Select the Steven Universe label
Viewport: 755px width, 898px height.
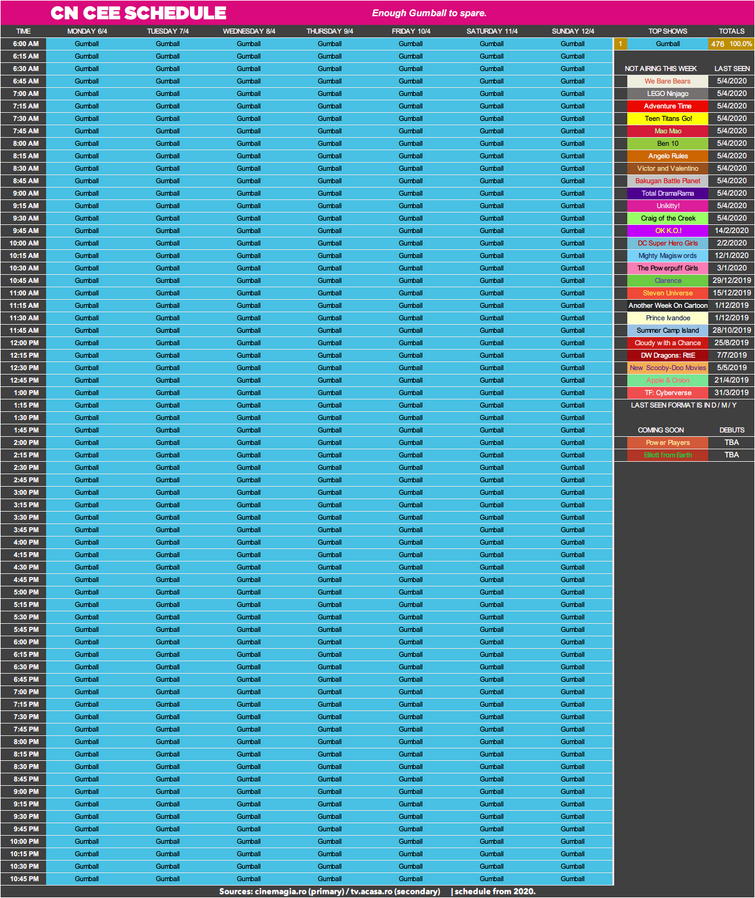click(668, 293)
